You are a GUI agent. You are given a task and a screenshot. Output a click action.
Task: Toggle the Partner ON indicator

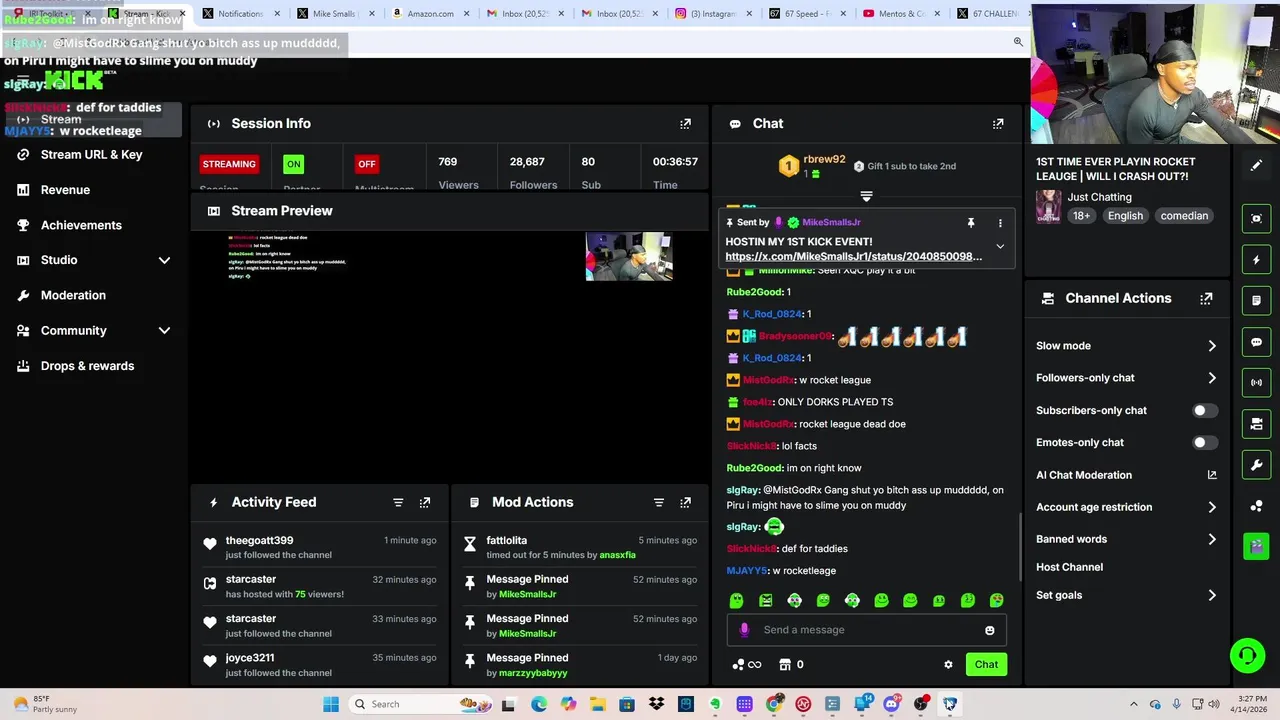point(293,164)
